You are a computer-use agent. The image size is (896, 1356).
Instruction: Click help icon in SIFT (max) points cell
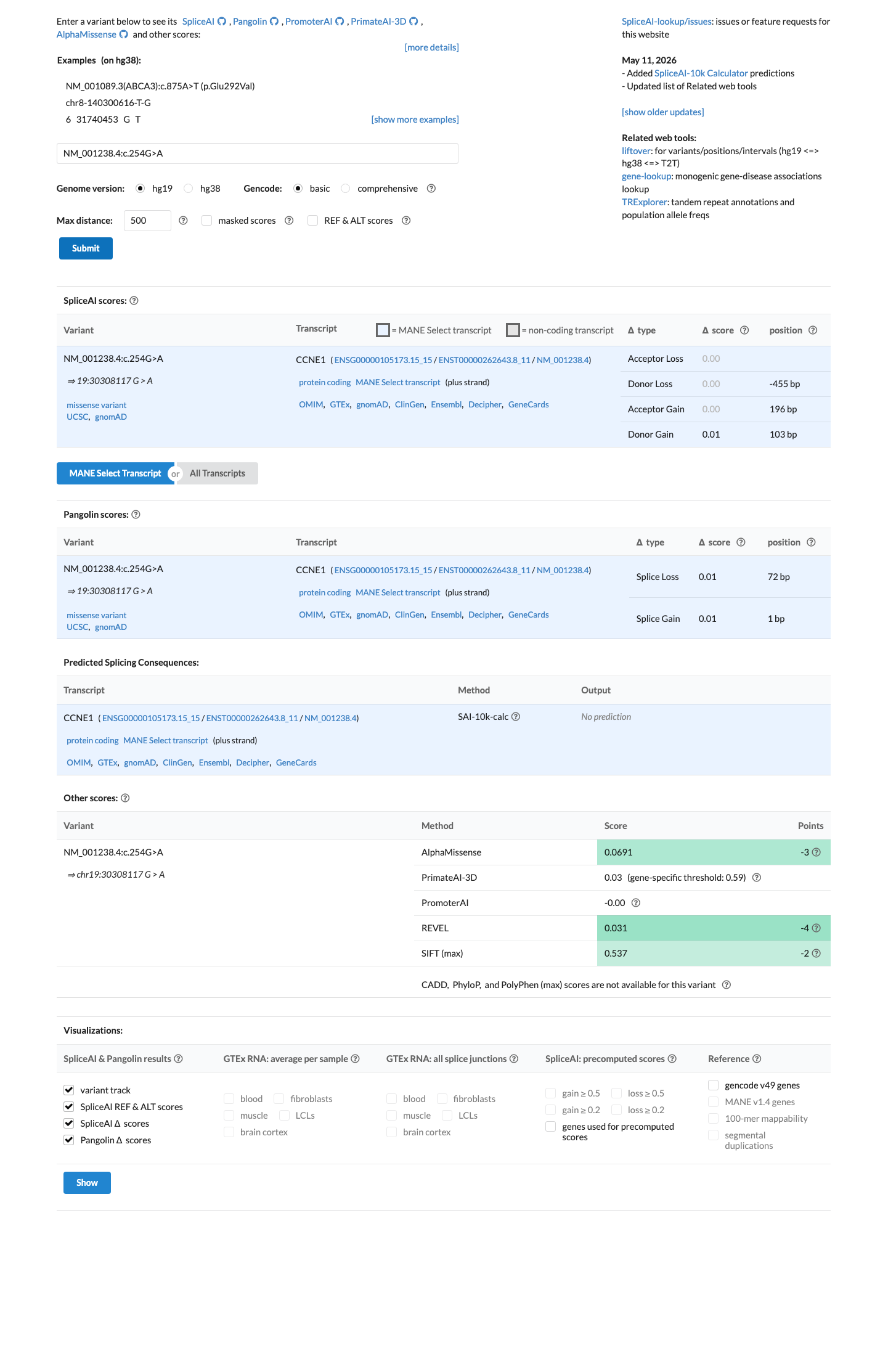pos(817,954)
